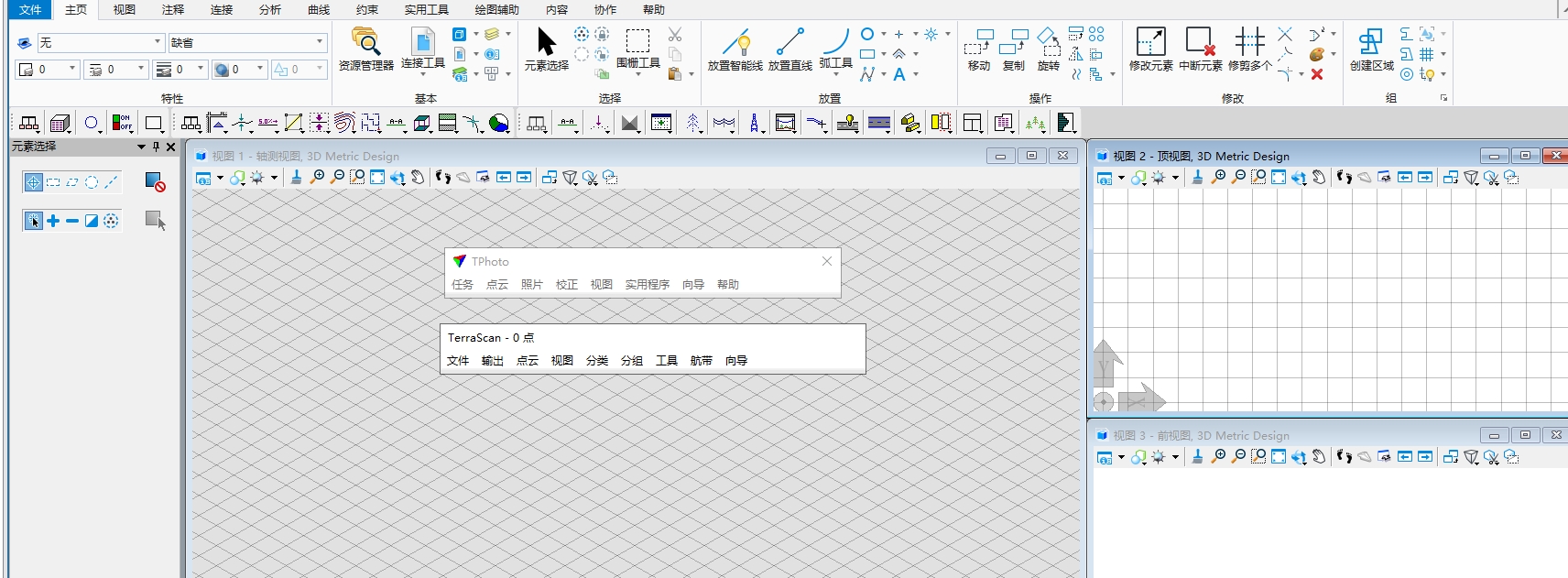Toggle Circle selection method in 元素选择 panel

coord(92,182)
